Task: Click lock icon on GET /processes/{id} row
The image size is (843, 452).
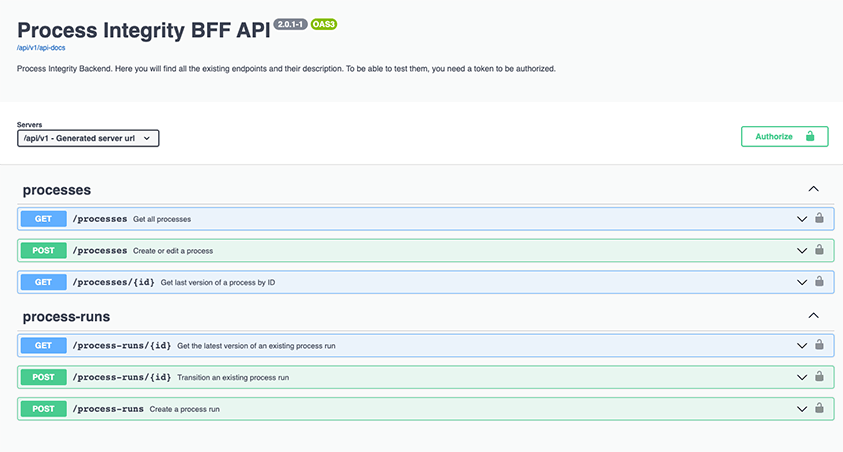Action: point(819,281)
